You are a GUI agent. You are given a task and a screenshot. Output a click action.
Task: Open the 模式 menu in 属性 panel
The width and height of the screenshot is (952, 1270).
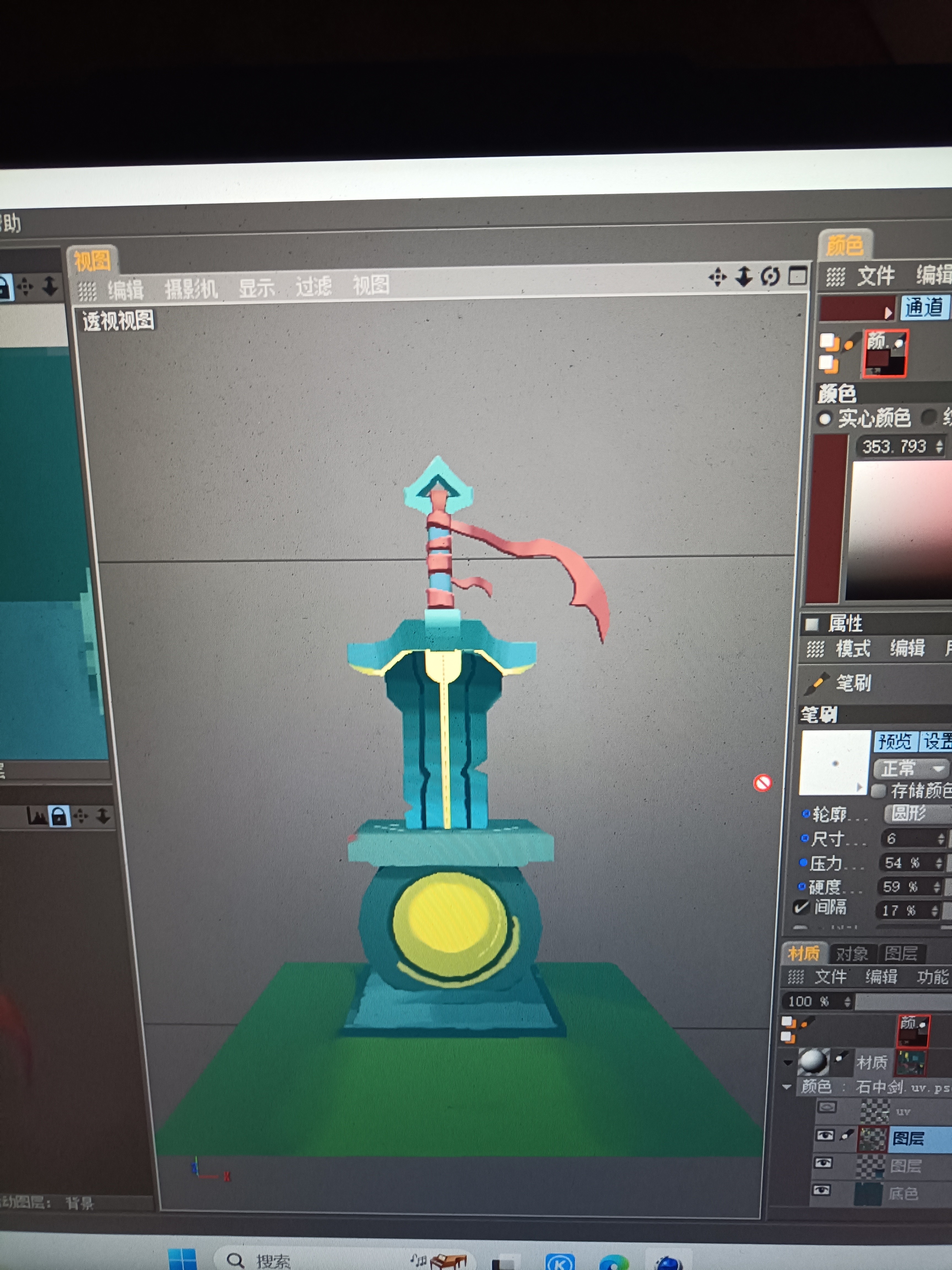pos(853,649)
